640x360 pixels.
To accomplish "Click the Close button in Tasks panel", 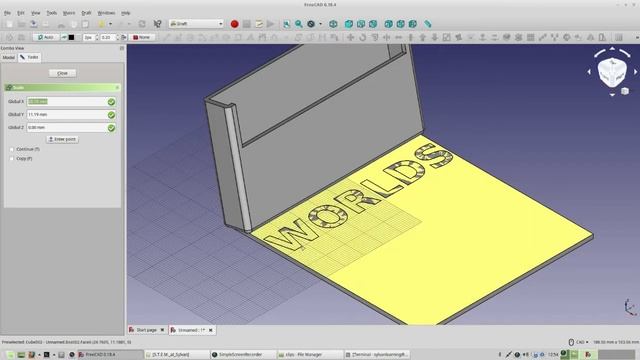I will pyautogui.click(x=62, y=73).
